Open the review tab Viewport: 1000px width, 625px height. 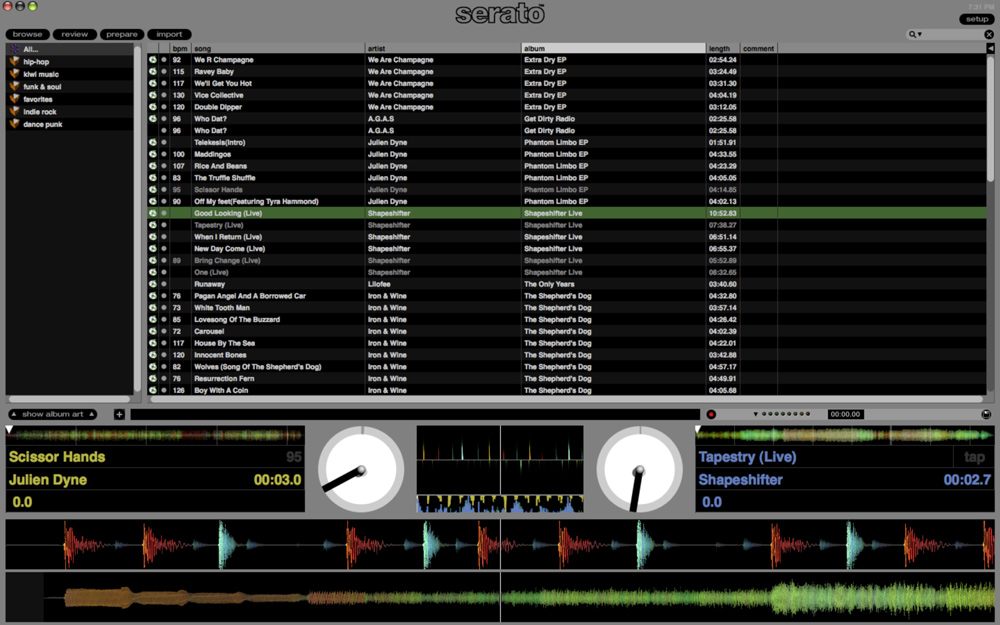tap(75, 34)
